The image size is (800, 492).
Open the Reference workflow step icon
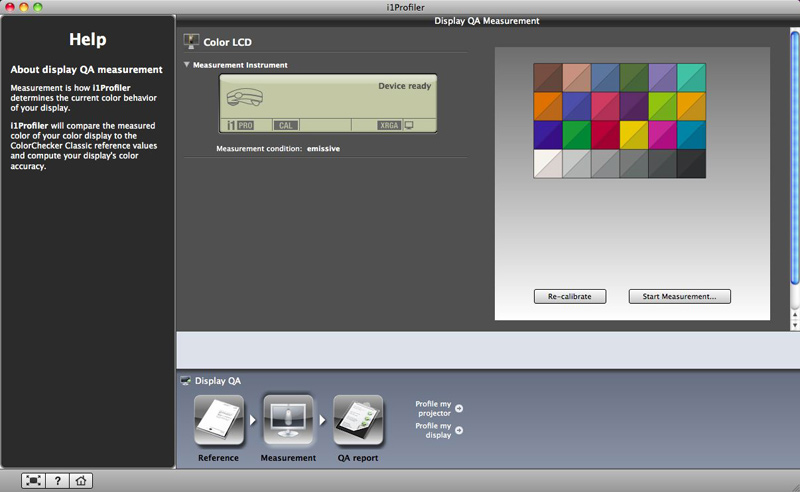(x=218, y=420)
